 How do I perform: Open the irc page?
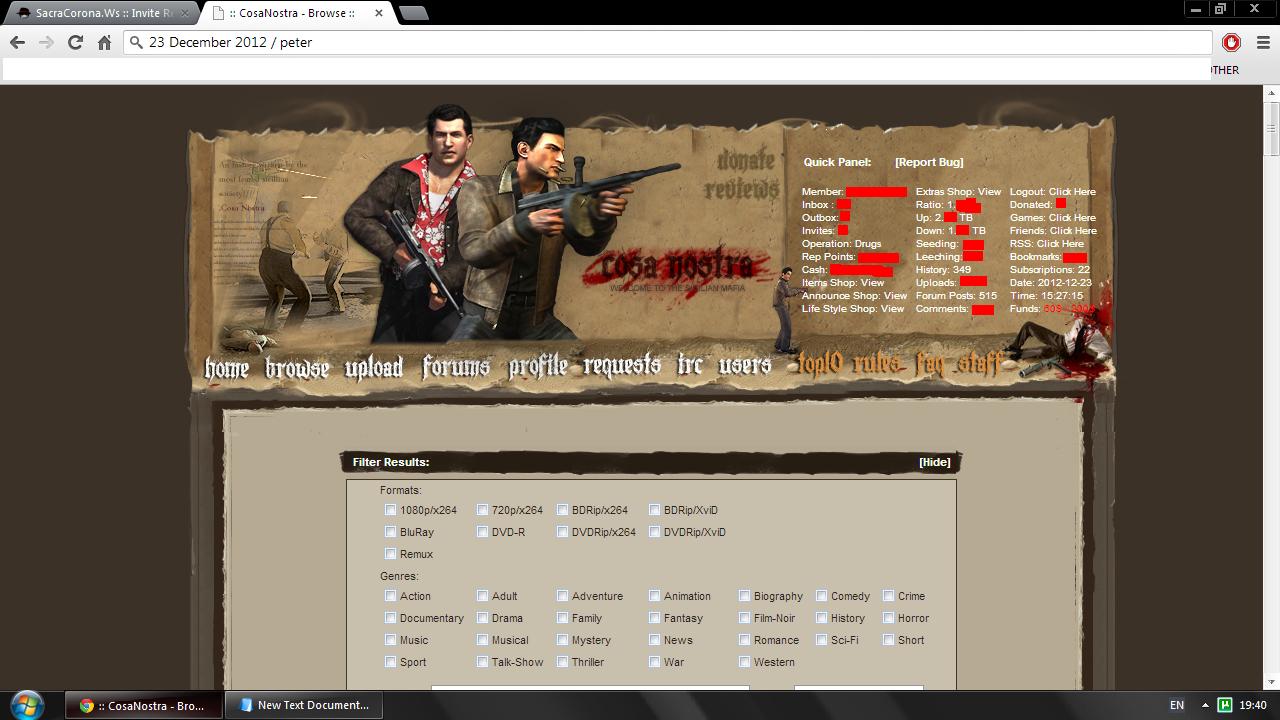tap(690, 365)
